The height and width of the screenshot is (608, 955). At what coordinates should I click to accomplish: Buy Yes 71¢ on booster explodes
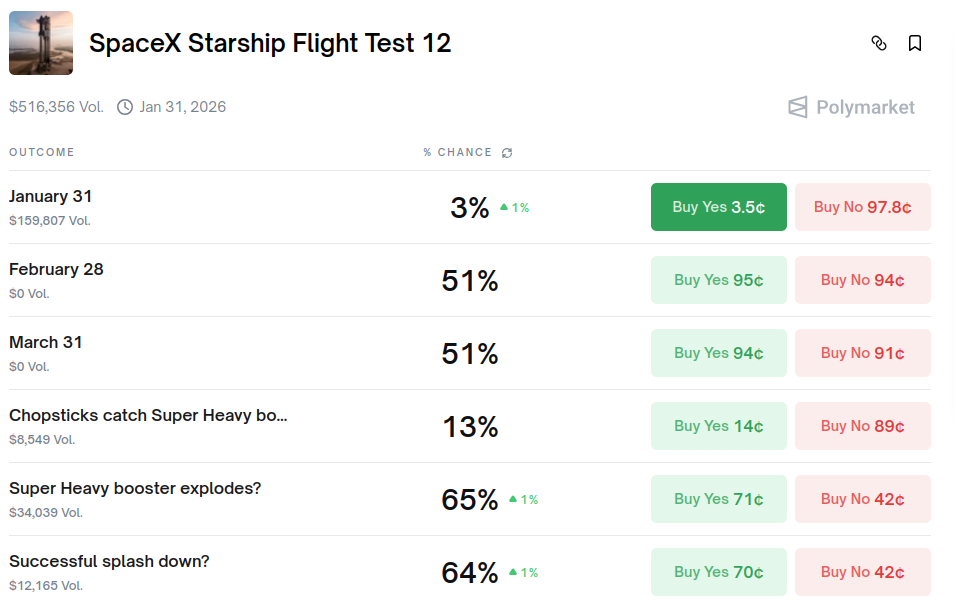[718, 499]
